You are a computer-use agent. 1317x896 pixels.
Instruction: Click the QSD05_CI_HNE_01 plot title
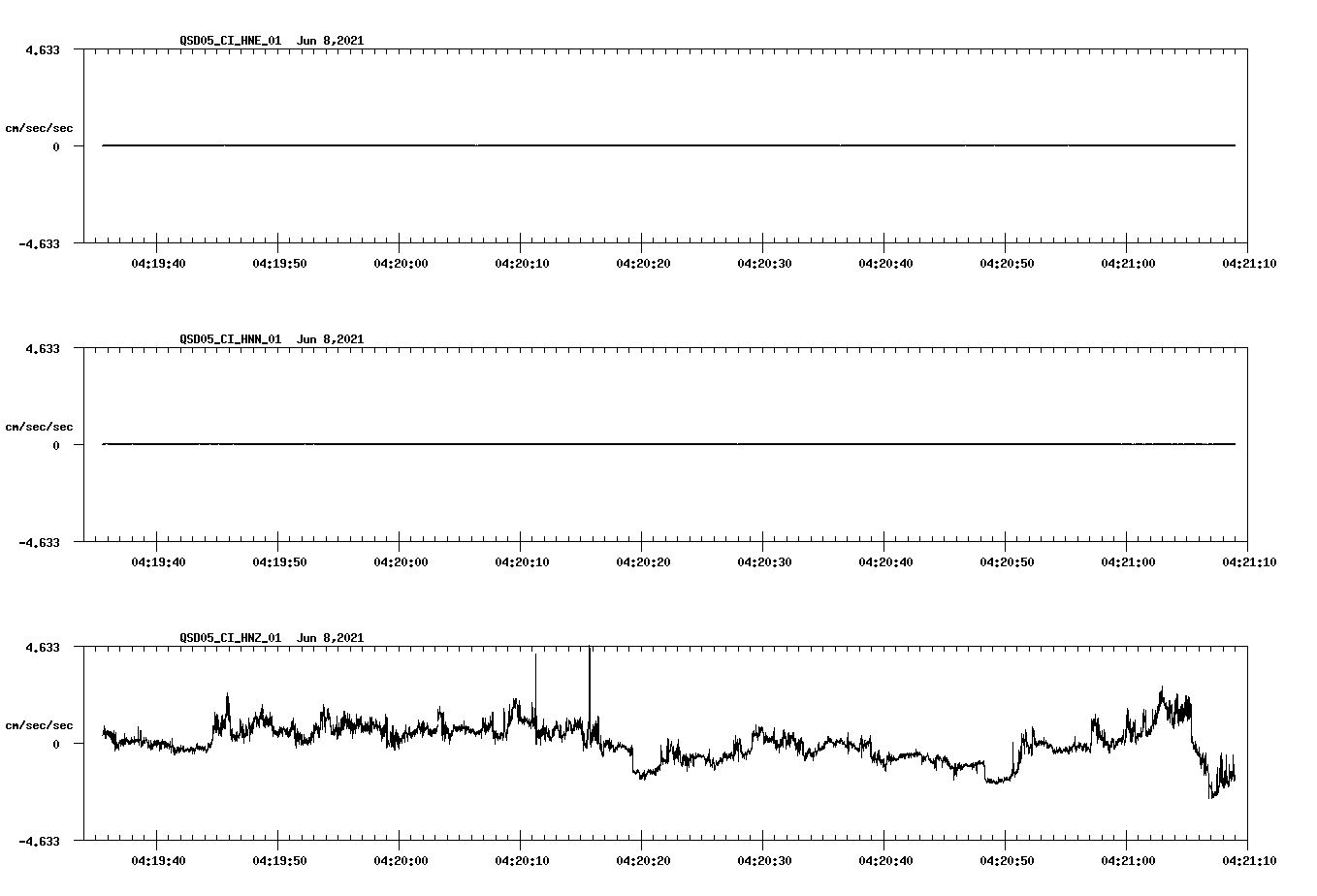(x=272, y=41)
